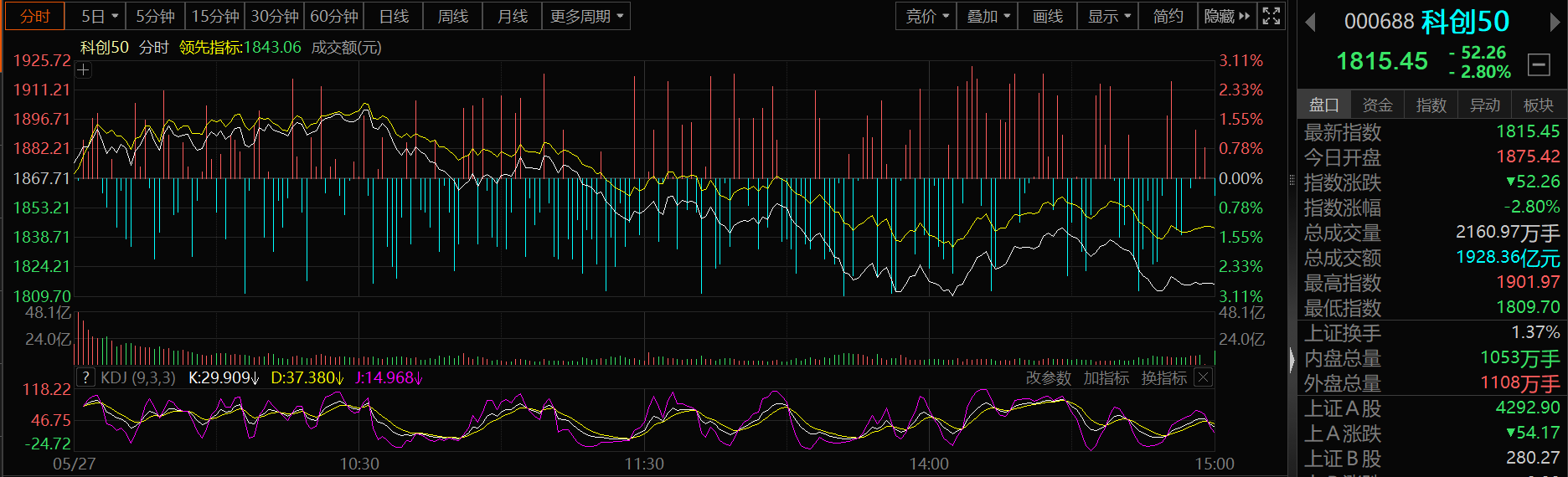The image size is (1568, 477).
Task: Switch to the 周线 weekly chart
Action: tap(453, 16)
